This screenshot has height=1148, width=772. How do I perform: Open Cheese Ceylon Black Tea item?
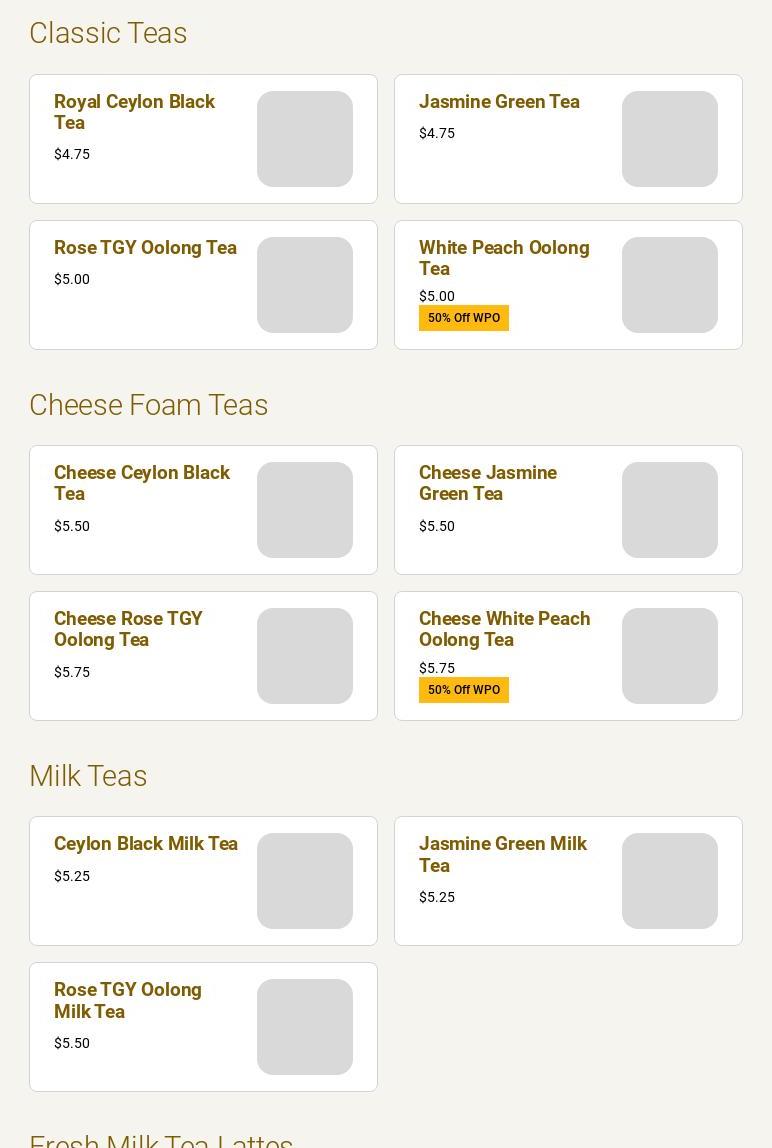[203, 510]
